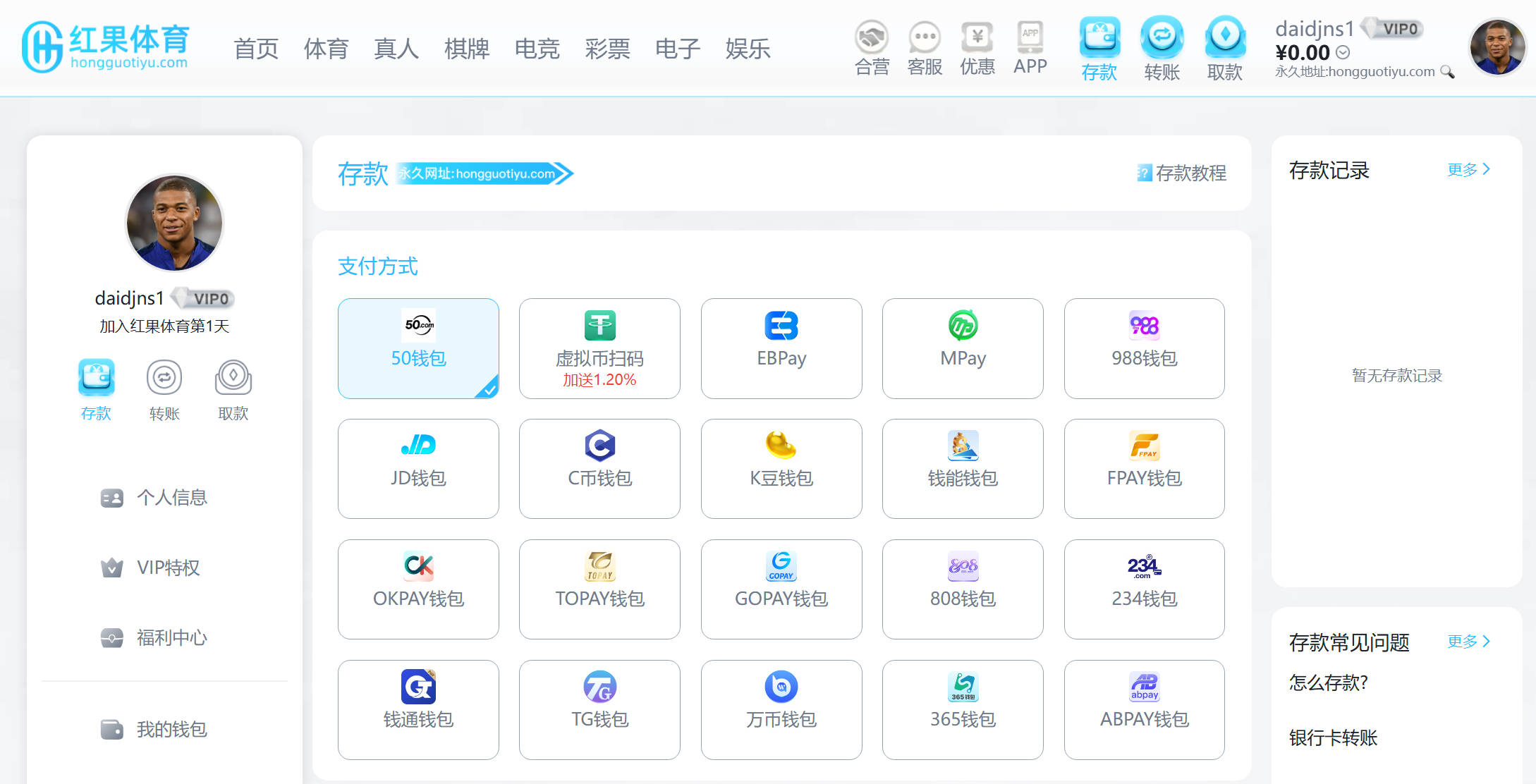
Task: Select TG钱包 wallet
Action: 599,710
